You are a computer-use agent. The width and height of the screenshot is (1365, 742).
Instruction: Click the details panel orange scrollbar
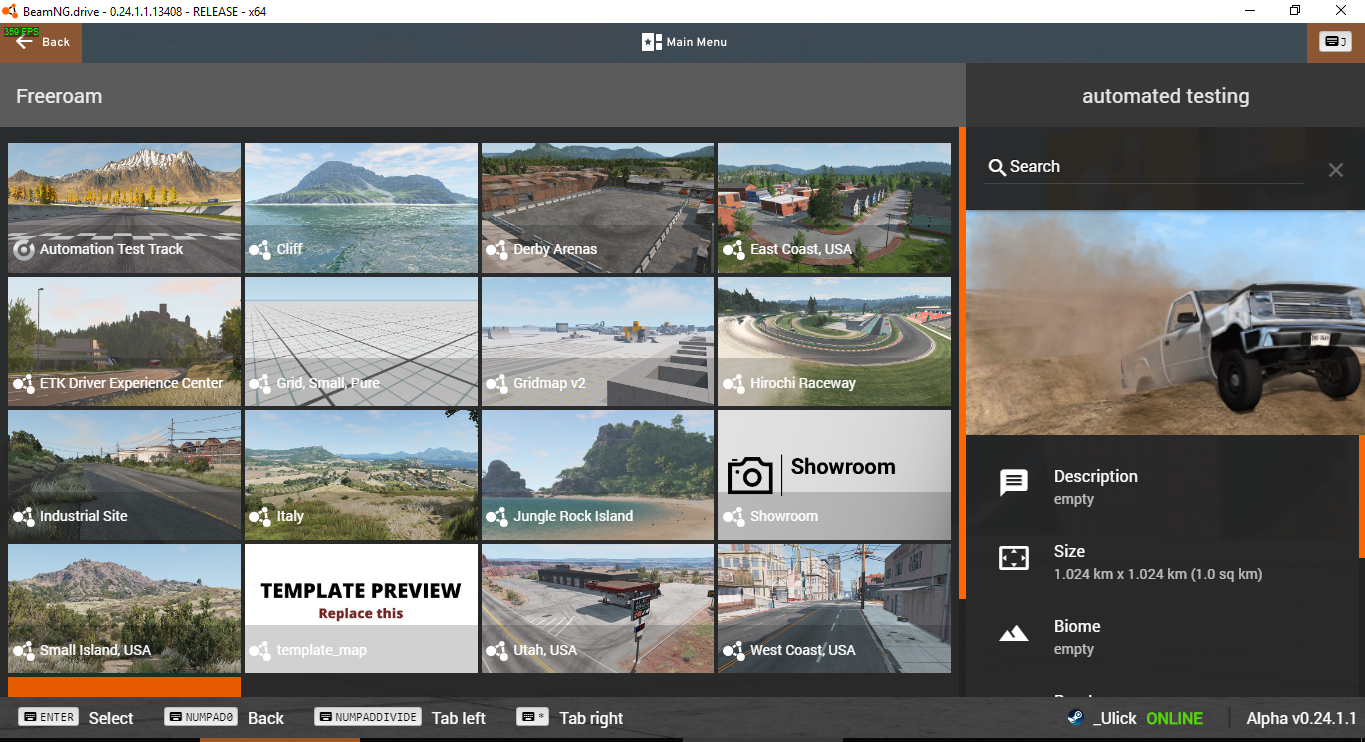pyautogui.click(x=1362, y=495)
